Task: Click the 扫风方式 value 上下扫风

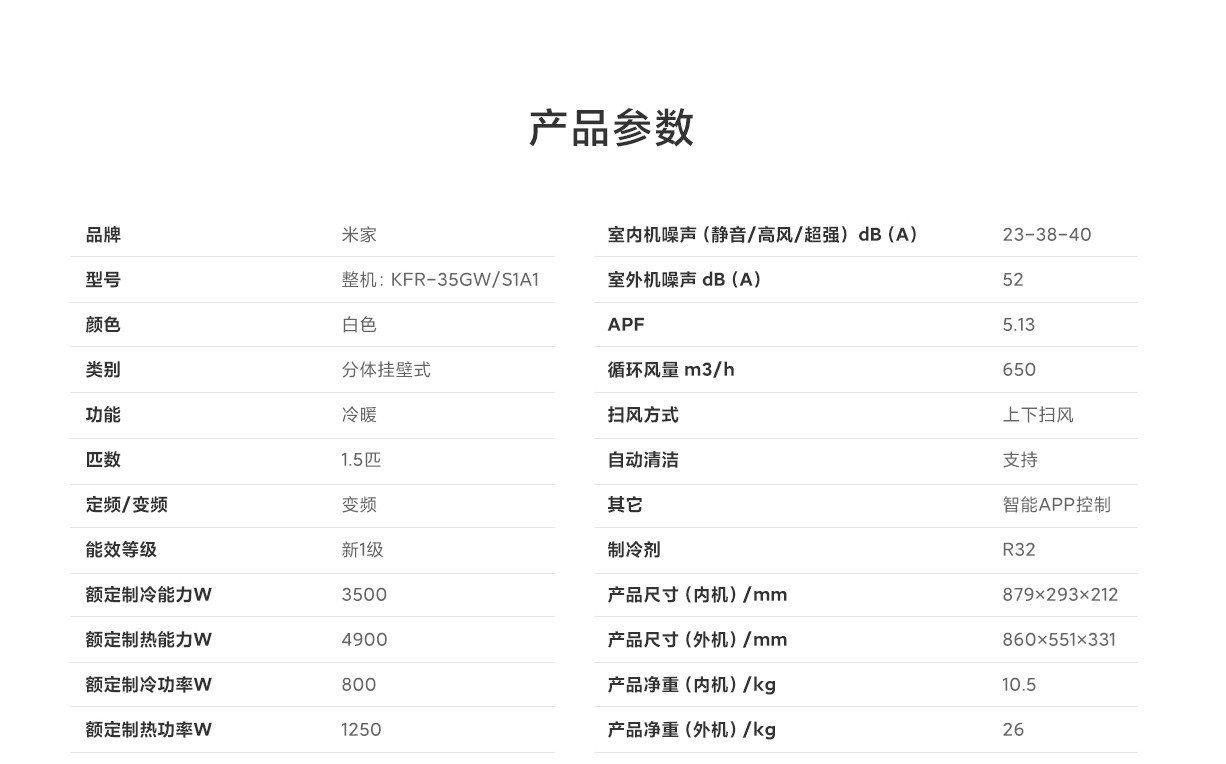Action: [x=1038, y=415]
